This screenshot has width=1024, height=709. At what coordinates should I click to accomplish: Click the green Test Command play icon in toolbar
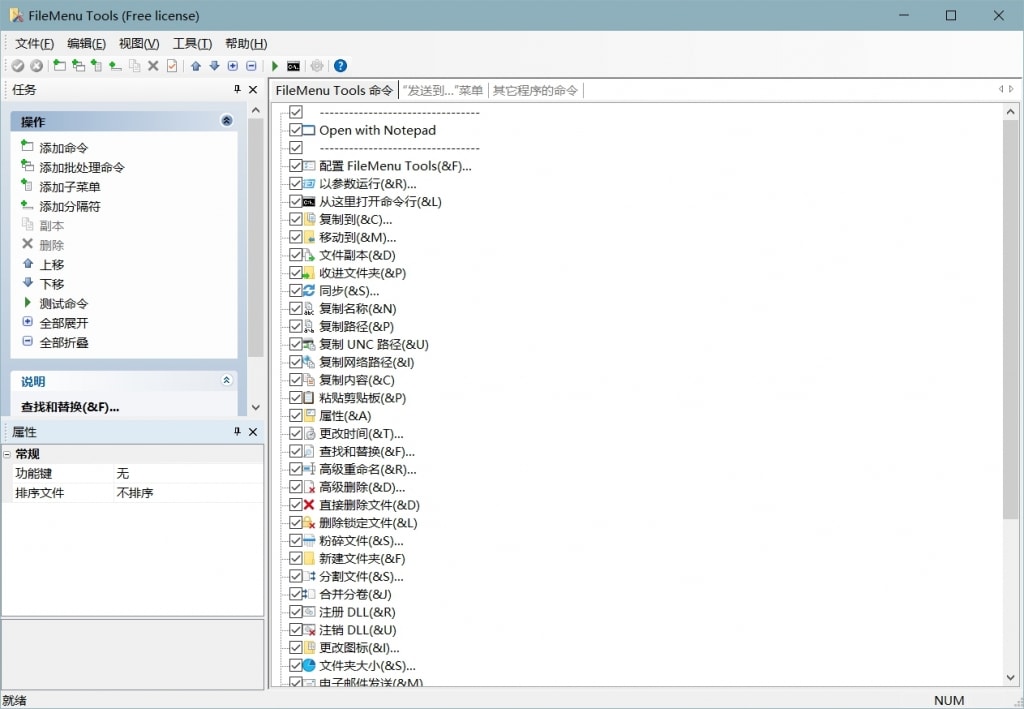[275, 66]
